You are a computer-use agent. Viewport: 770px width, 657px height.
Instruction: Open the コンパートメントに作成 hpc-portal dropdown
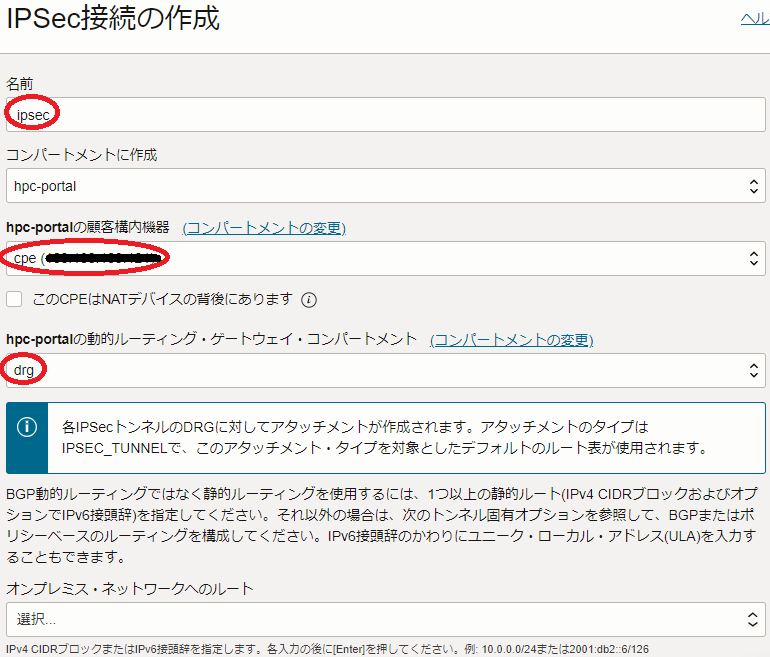pos(385,186)
